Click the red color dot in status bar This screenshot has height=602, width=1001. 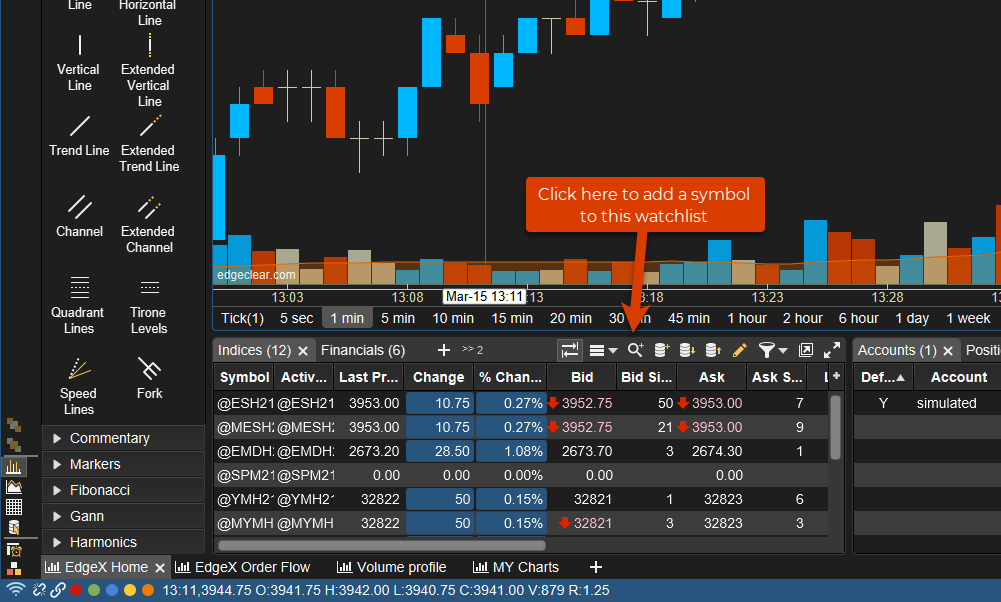pos(76,590)
